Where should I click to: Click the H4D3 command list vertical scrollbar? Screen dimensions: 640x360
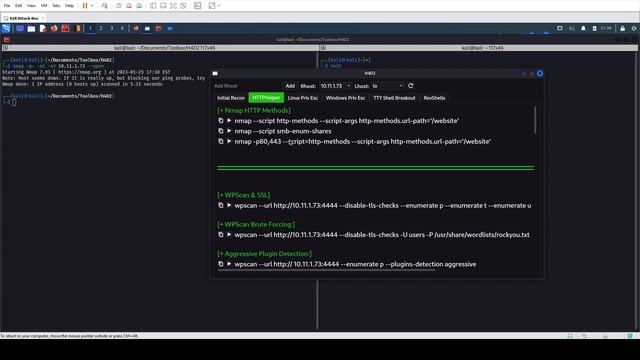point(535,120)
